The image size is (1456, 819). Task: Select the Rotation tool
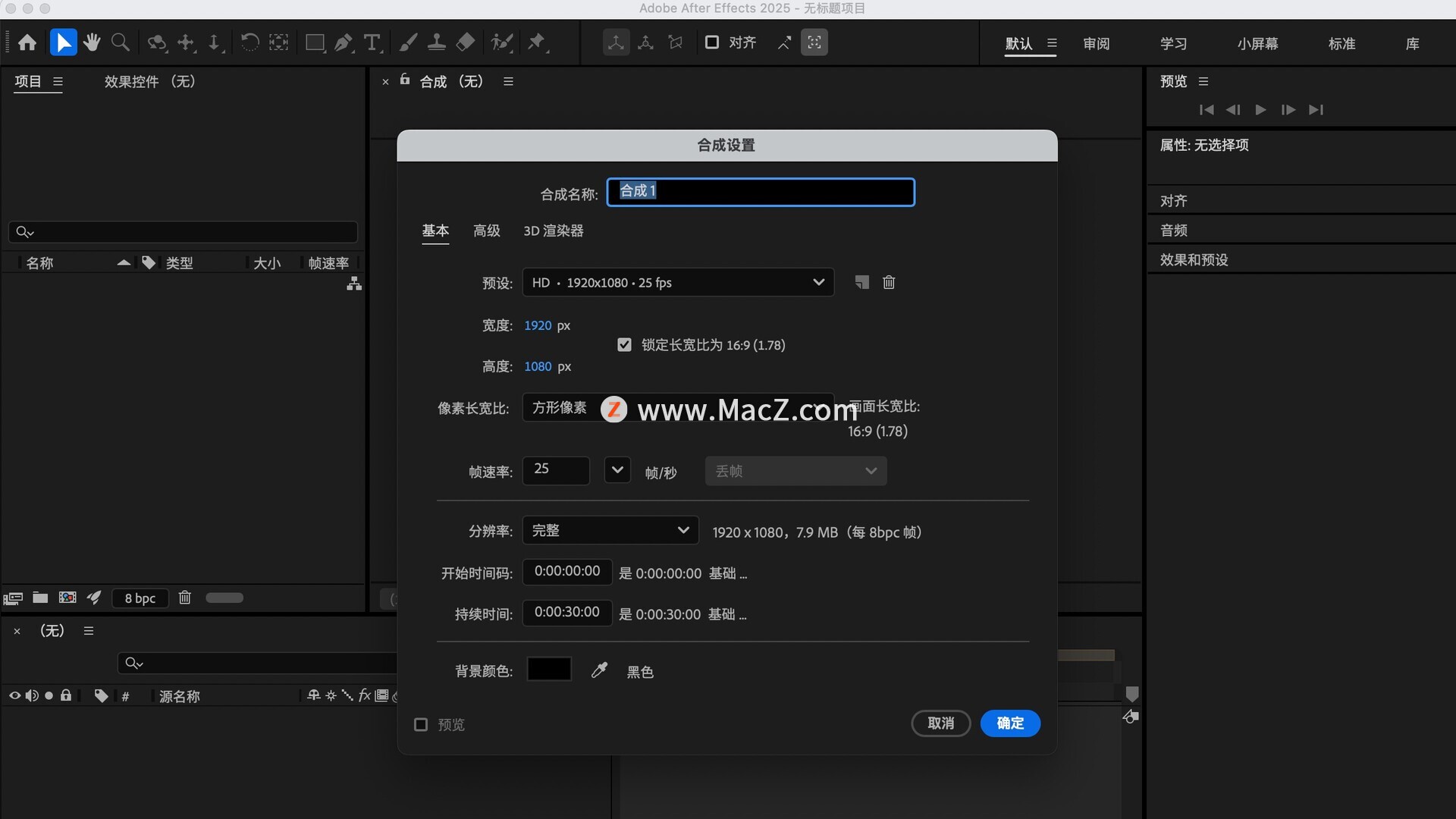[249, 42]
